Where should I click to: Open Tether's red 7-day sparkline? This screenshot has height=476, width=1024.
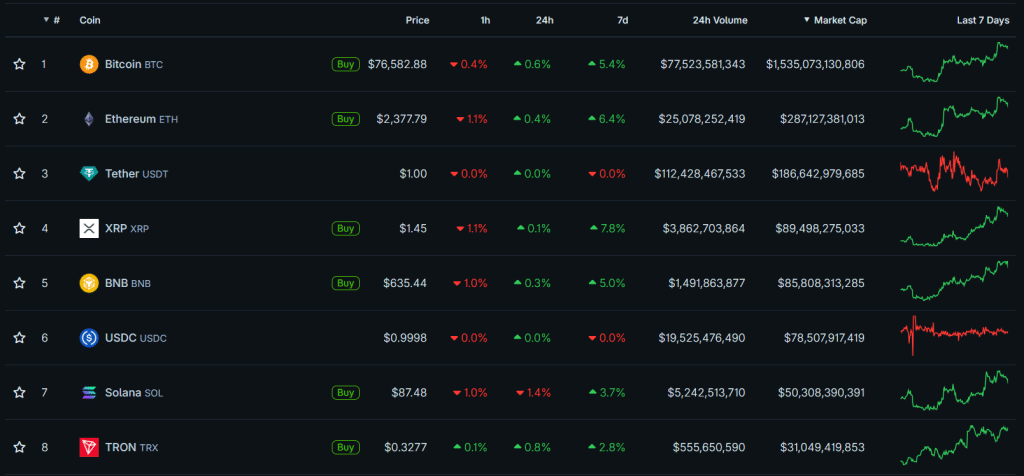pos(953,172)
